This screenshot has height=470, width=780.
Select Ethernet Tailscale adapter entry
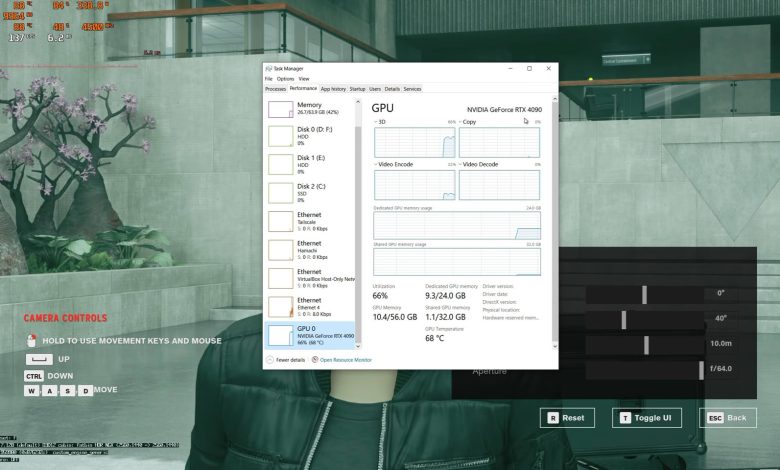pyautogui.click(x=311, y=221)
